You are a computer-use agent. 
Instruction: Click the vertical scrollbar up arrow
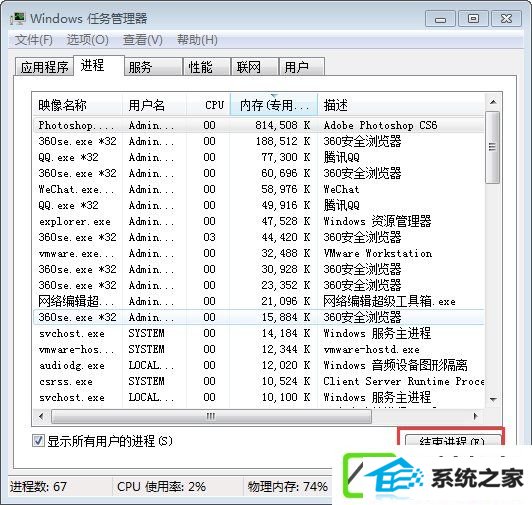(x=493, y=102)
